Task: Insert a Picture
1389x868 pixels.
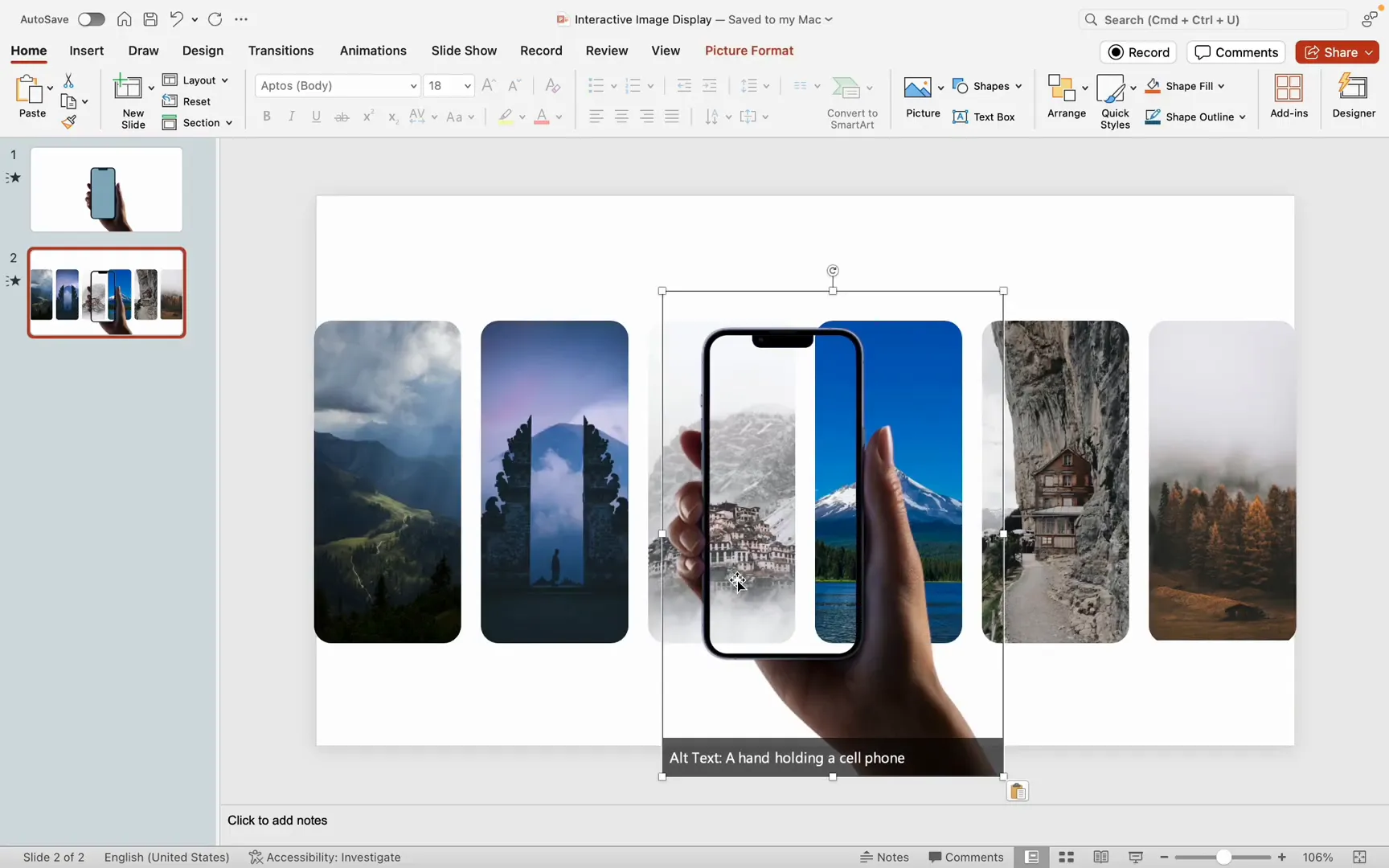Action: pos(917,88)
